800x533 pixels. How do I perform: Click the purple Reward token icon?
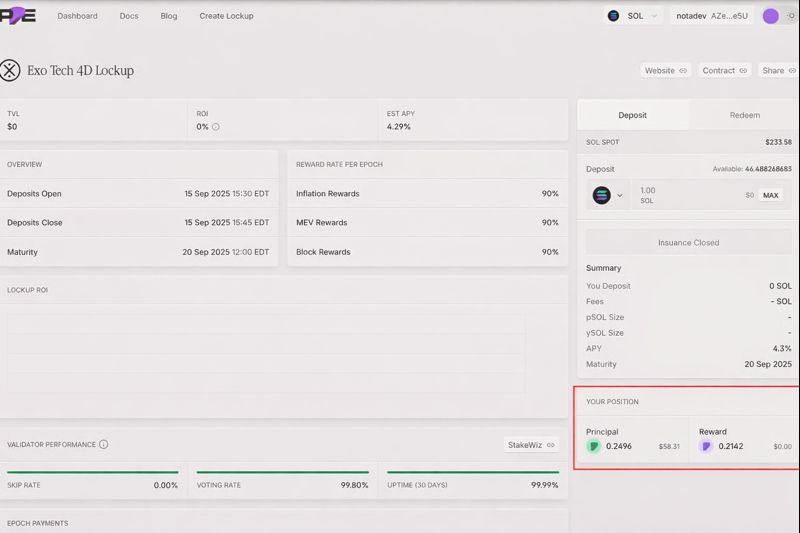[x=706, y=446]
